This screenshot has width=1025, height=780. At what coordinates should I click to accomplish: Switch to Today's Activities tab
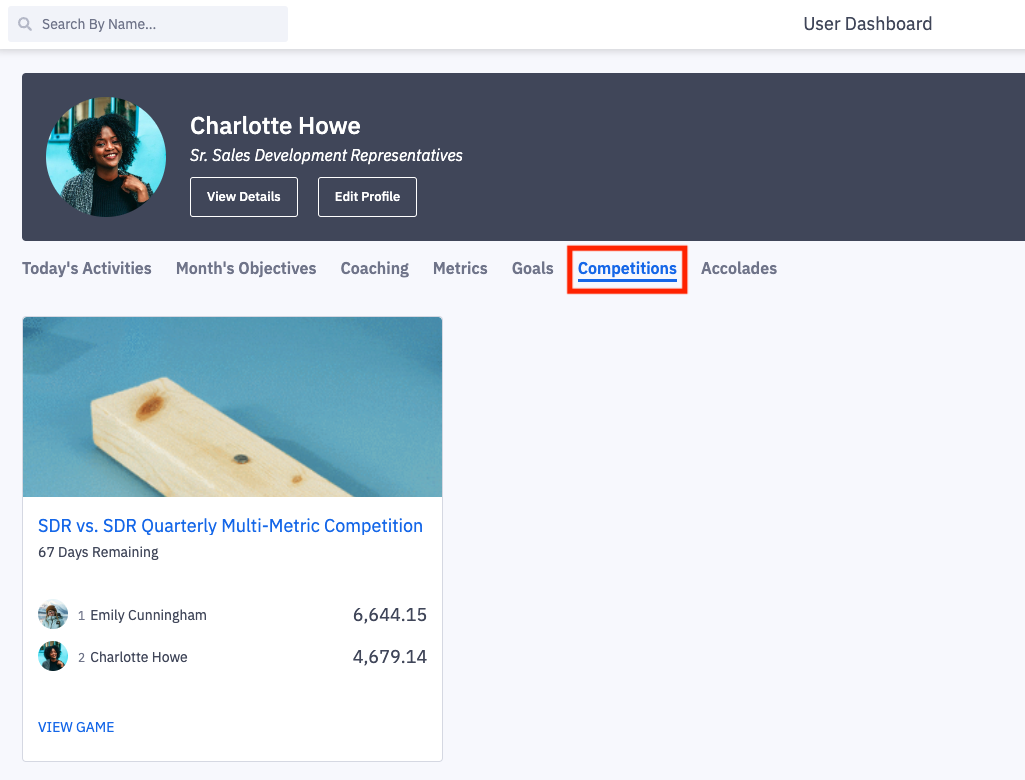[87, 269]
